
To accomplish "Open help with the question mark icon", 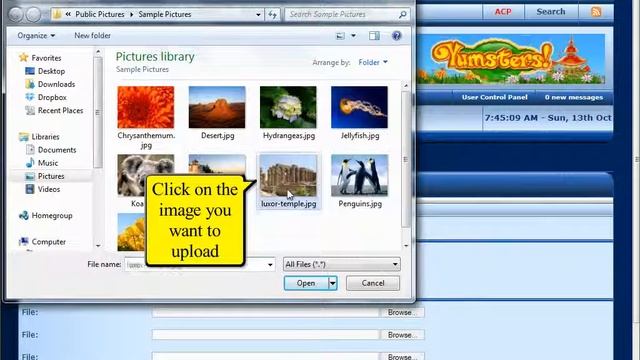I will (396, 36).
